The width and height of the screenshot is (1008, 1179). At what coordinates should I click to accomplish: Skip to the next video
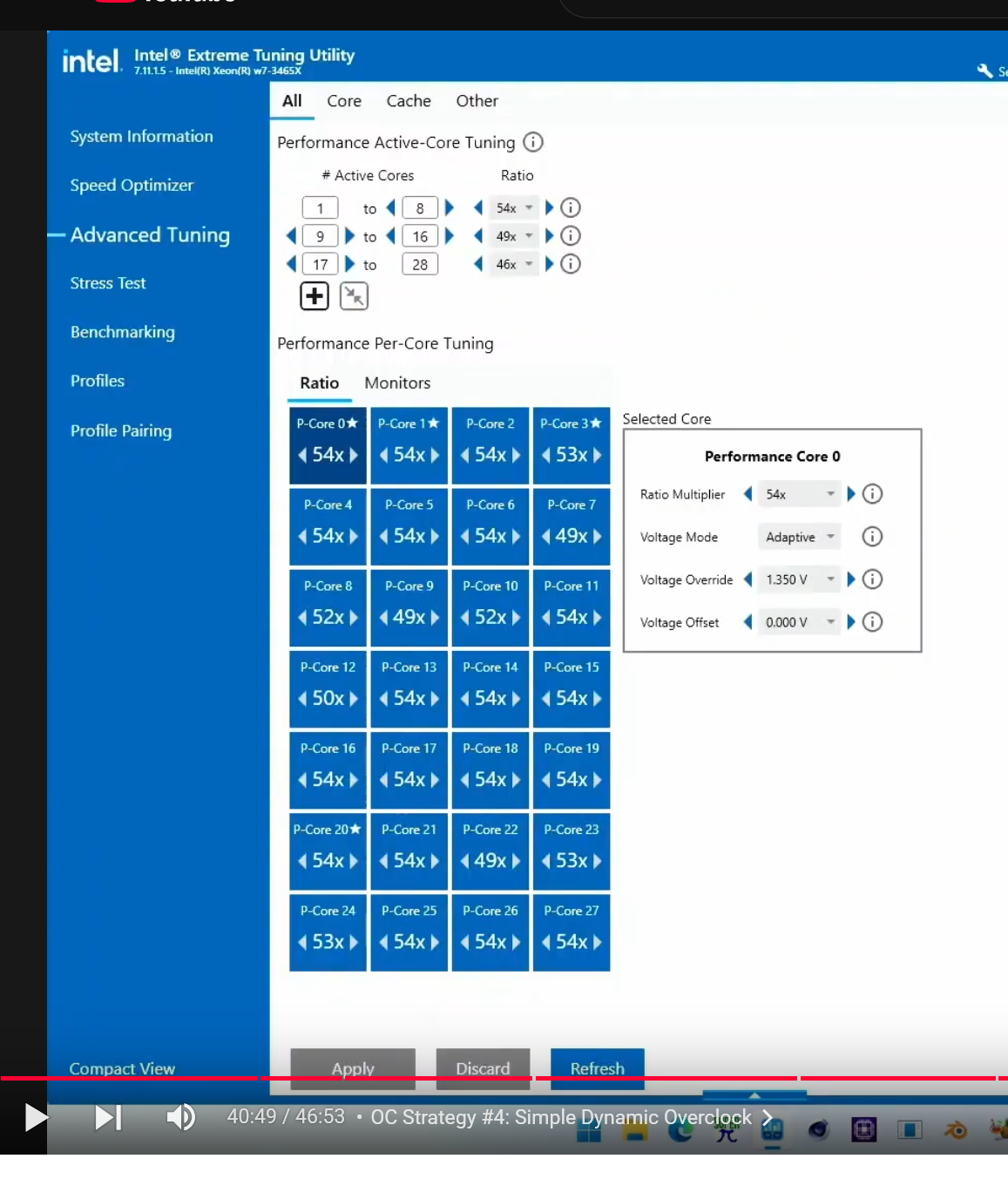click(x=108, y=1117)
